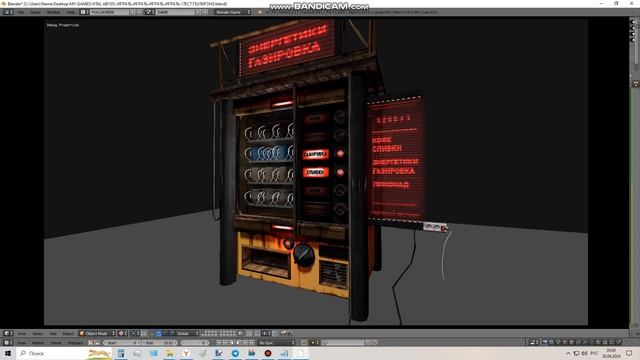640x360 pixels.
Task: Click the active keying set field
Action: [344, 342]
